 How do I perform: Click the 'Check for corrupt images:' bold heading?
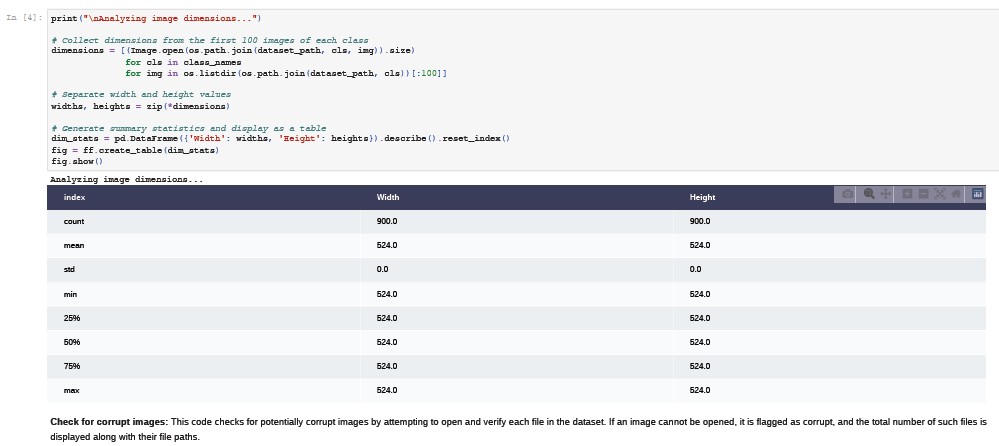[110, 422]
